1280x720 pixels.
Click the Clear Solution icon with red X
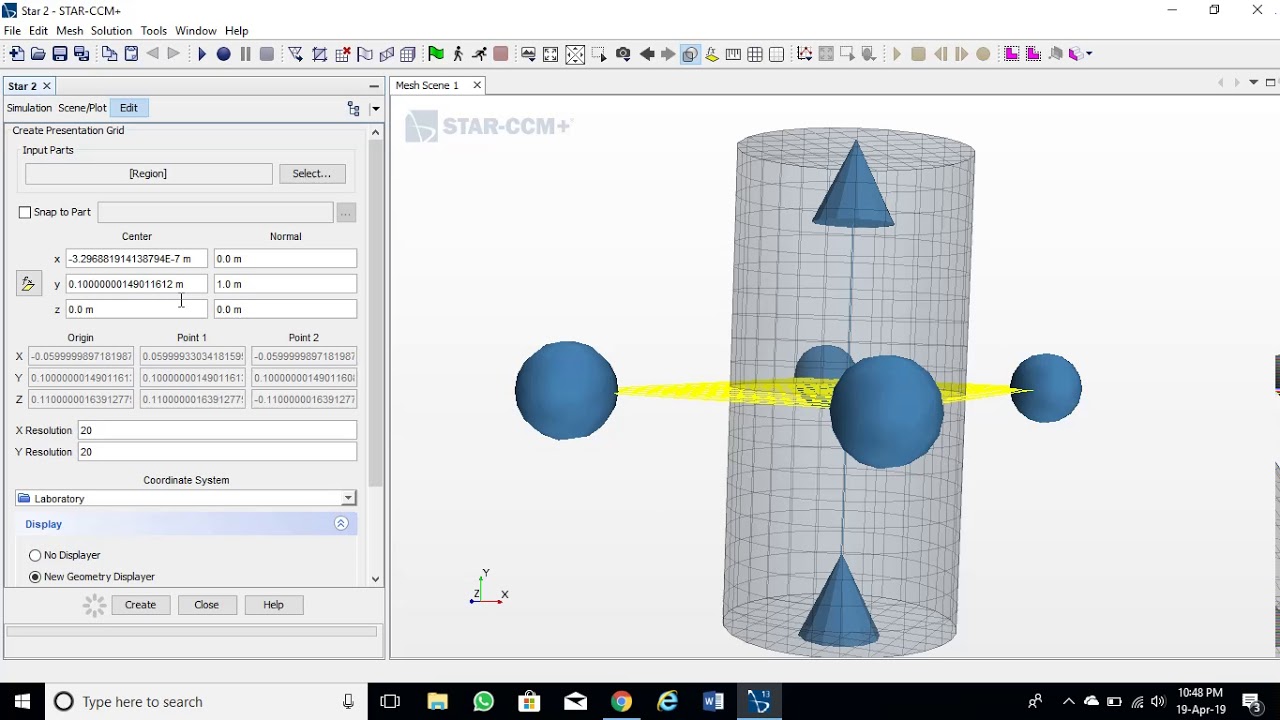(343, 54)
